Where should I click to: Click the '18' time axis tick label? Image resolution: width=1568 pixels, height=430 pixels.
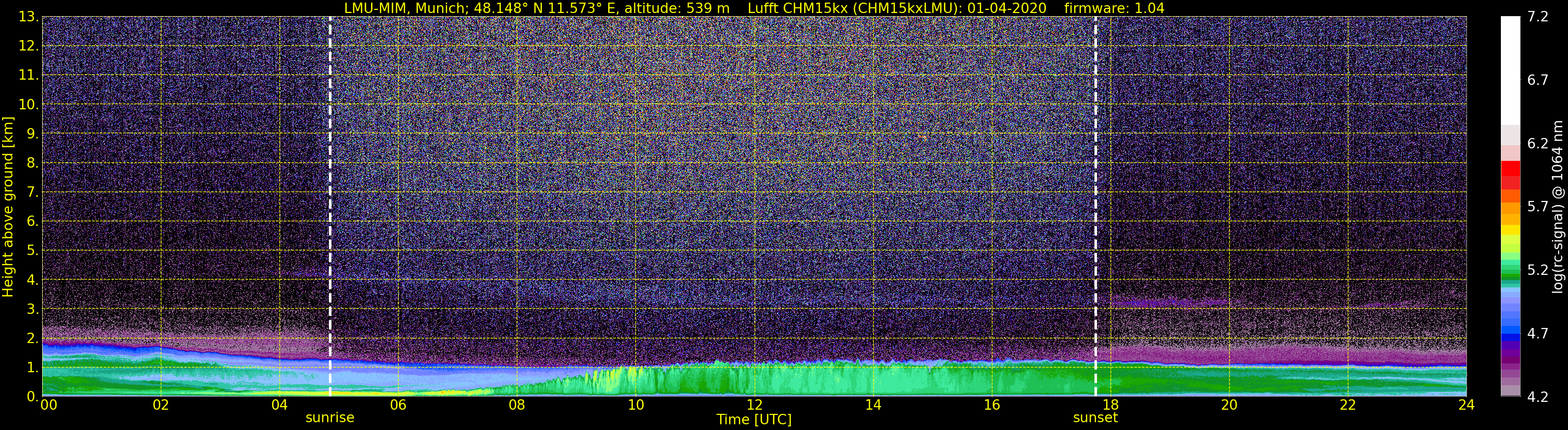[1110, 405]
